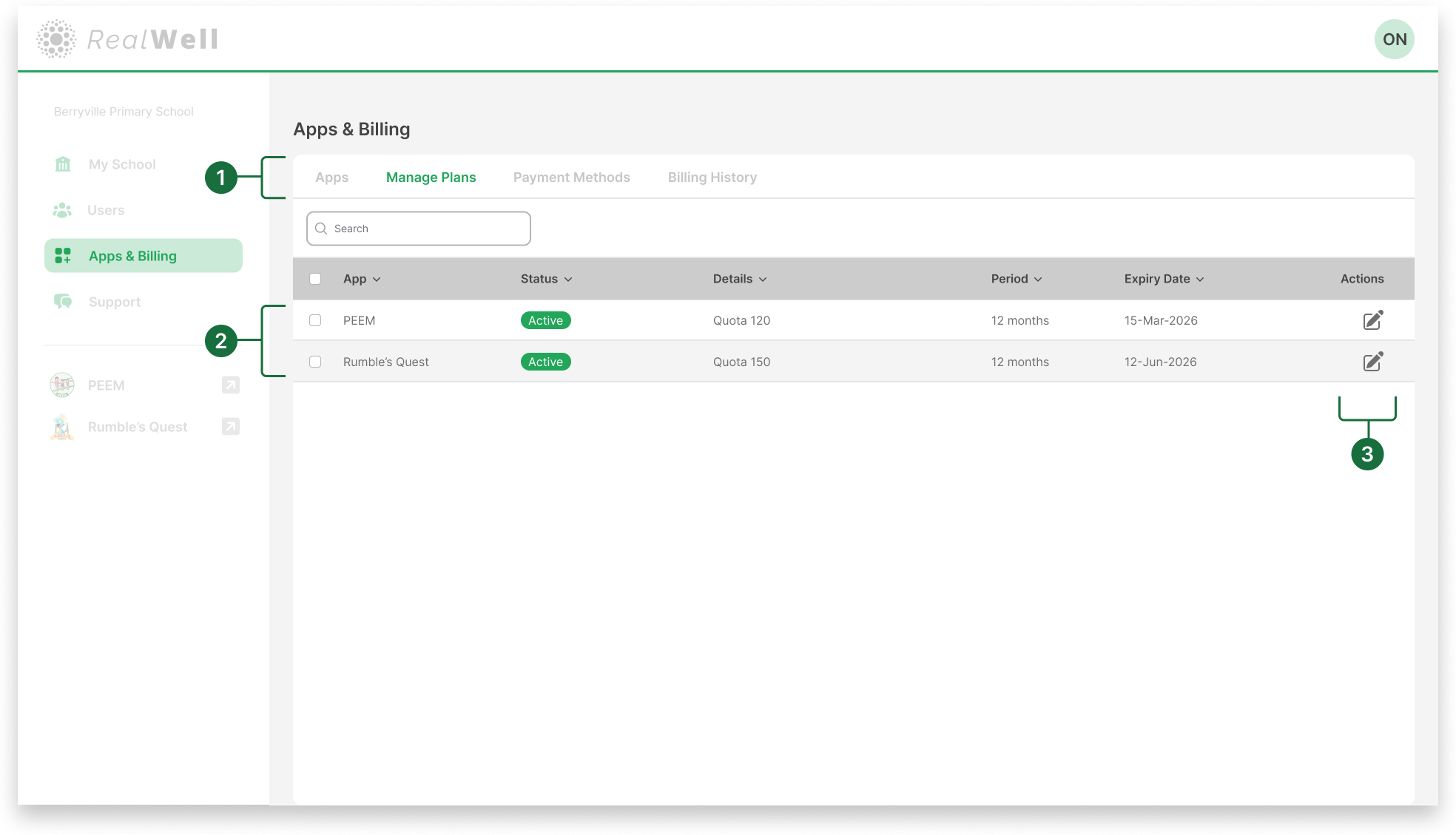The height and width of the screenshot is (835, 1456).
Task: Open the My School section icon
Action: tap(63, 163)
